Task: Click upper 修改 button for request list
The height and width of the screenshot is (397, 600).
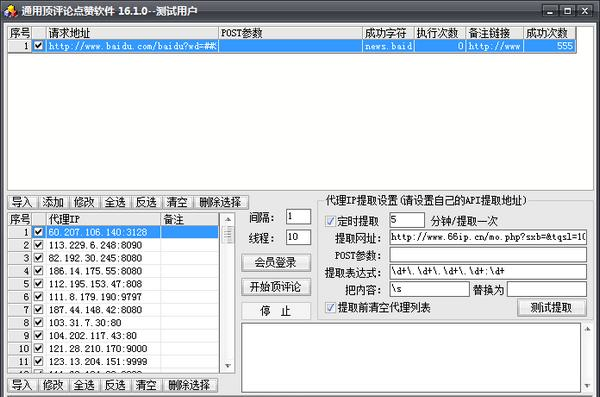Action: pos(84,202)
